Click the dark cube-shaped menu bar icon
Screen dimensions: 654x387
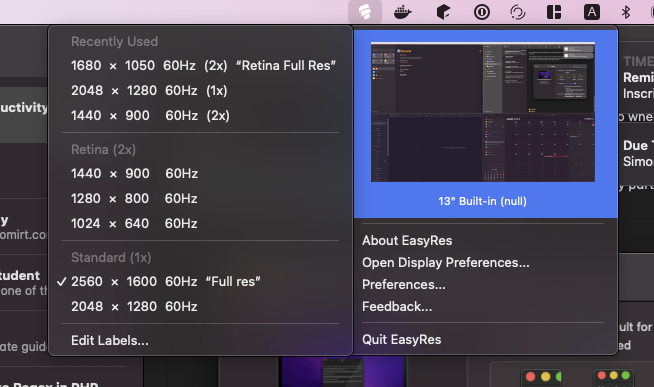pos(443,12)
